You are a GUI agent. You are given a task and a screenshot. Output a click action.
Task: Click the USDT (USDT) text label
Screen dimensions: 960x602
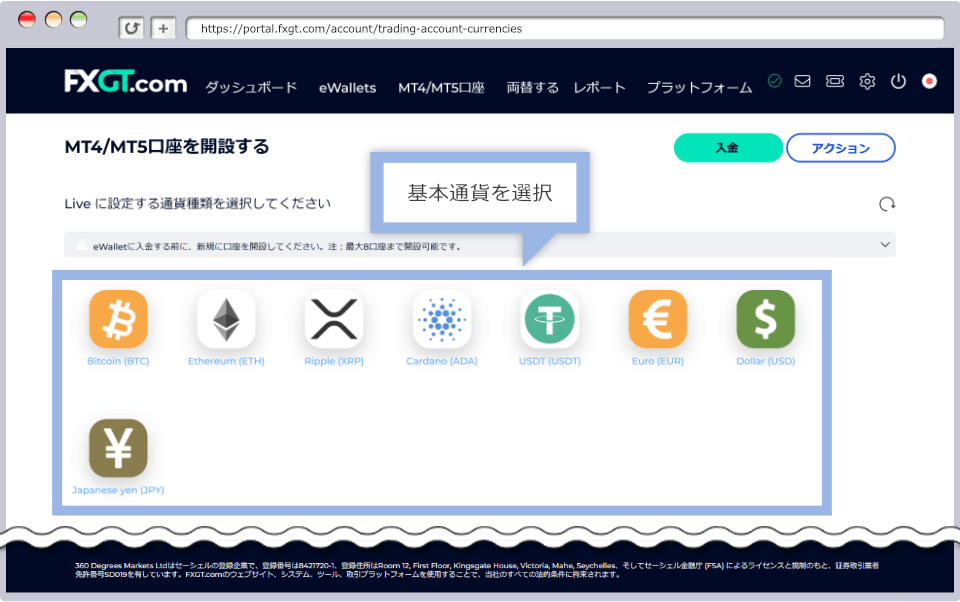click(549, 361)
